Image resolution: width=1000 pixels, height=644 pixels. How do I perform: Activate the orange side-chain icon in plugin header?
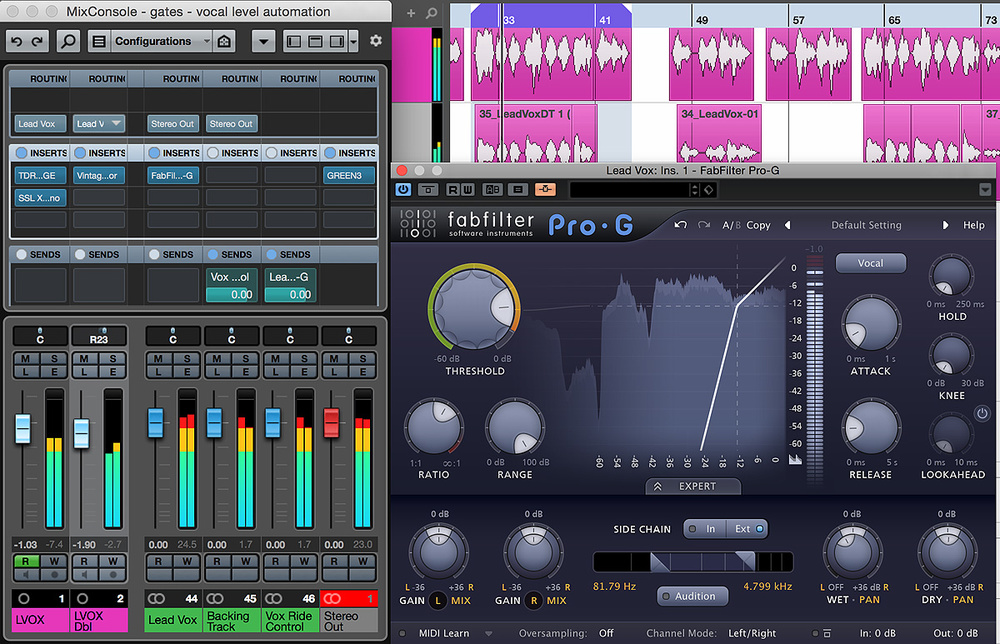[x=545, y=189]
